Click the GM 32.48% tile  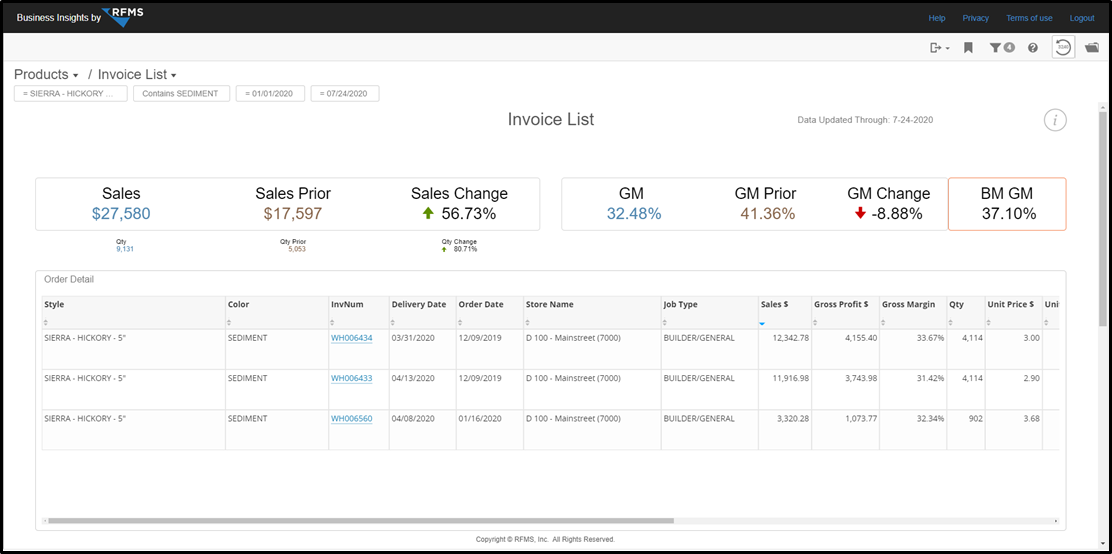pyautogui.click(x=634, y=204)
